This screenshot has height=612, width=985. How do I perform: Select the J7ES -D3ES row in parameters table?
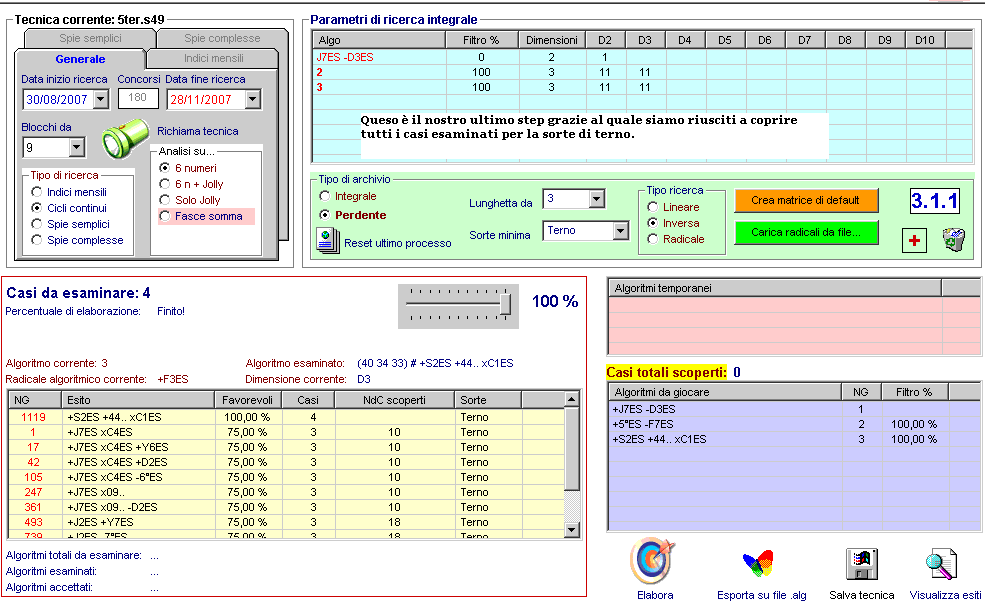point(642,57)
